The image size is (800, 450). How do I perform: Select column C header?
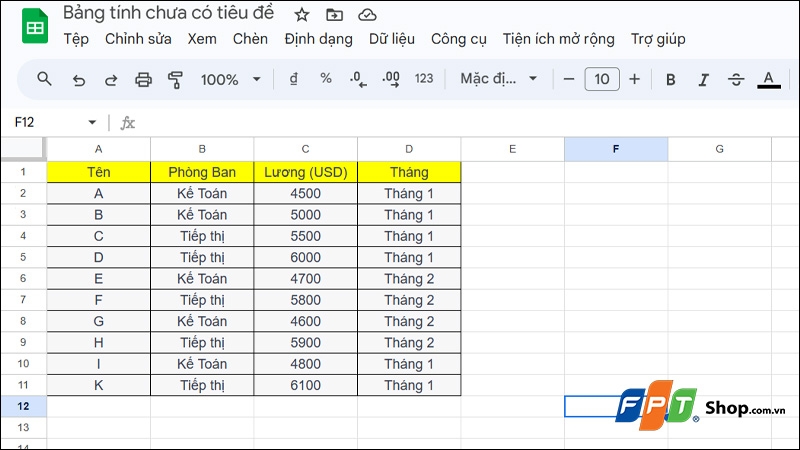click(306, 149)
